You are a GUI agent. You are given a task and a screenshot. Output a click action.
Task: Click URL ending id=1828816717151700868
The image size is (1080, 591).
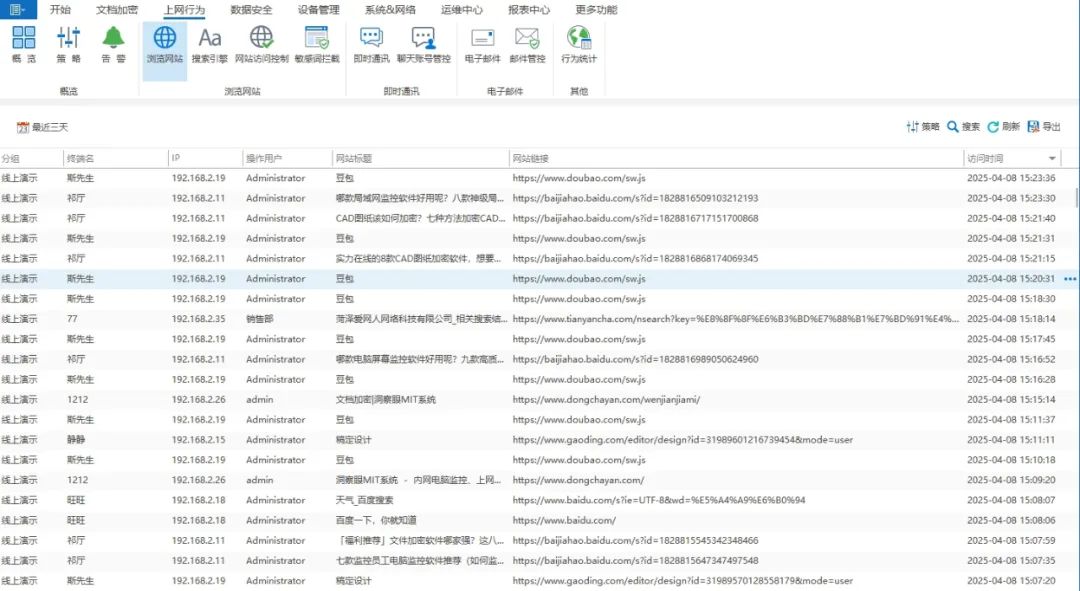coord(635,218)
